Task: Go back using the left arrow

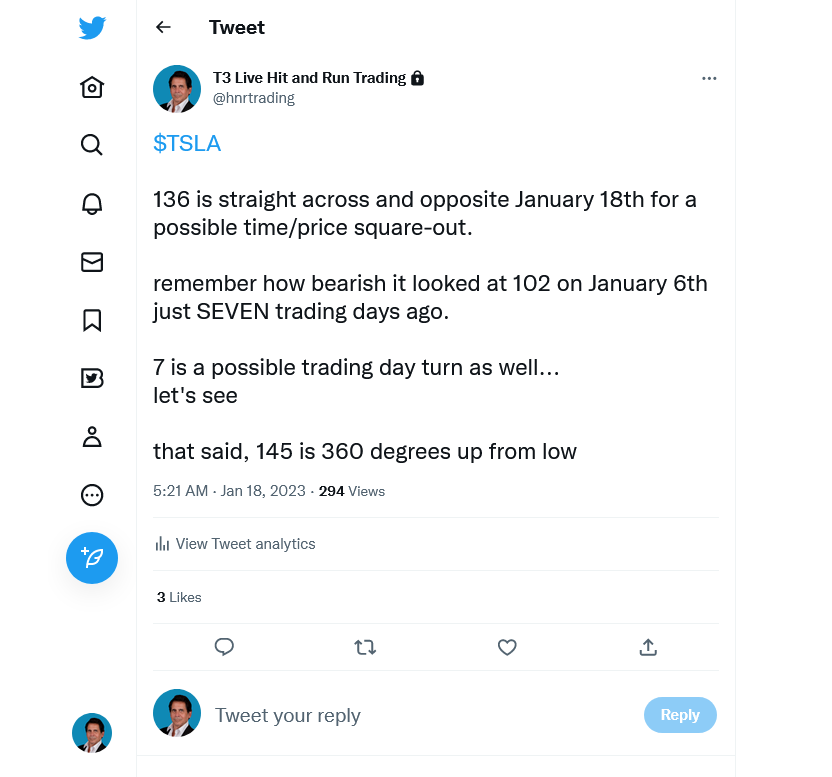Action: pos(164,28)
